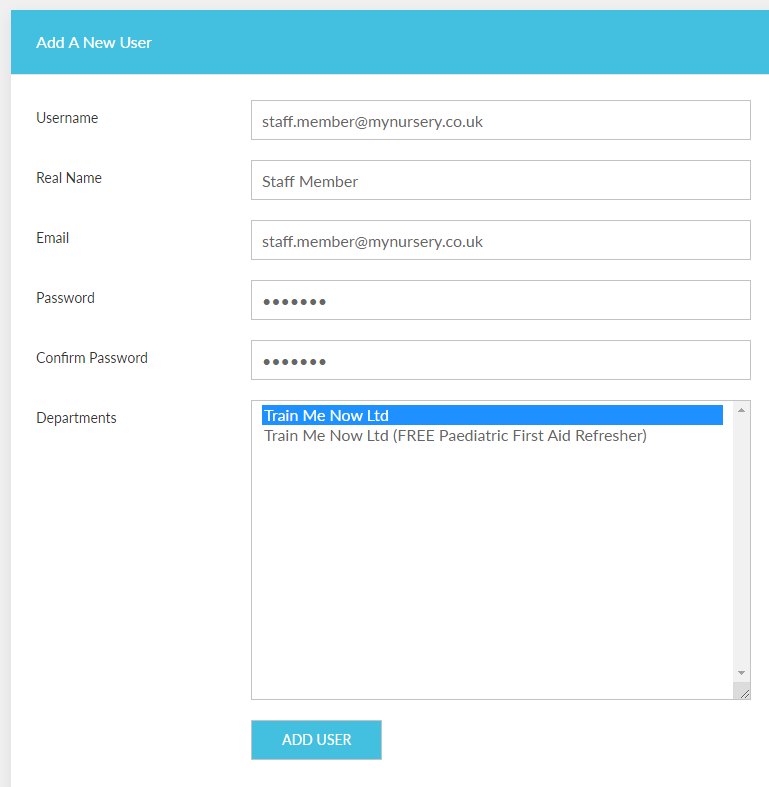
Task: Select the highlighted Train Me Now Ltd department
Action: pos(326,415)
